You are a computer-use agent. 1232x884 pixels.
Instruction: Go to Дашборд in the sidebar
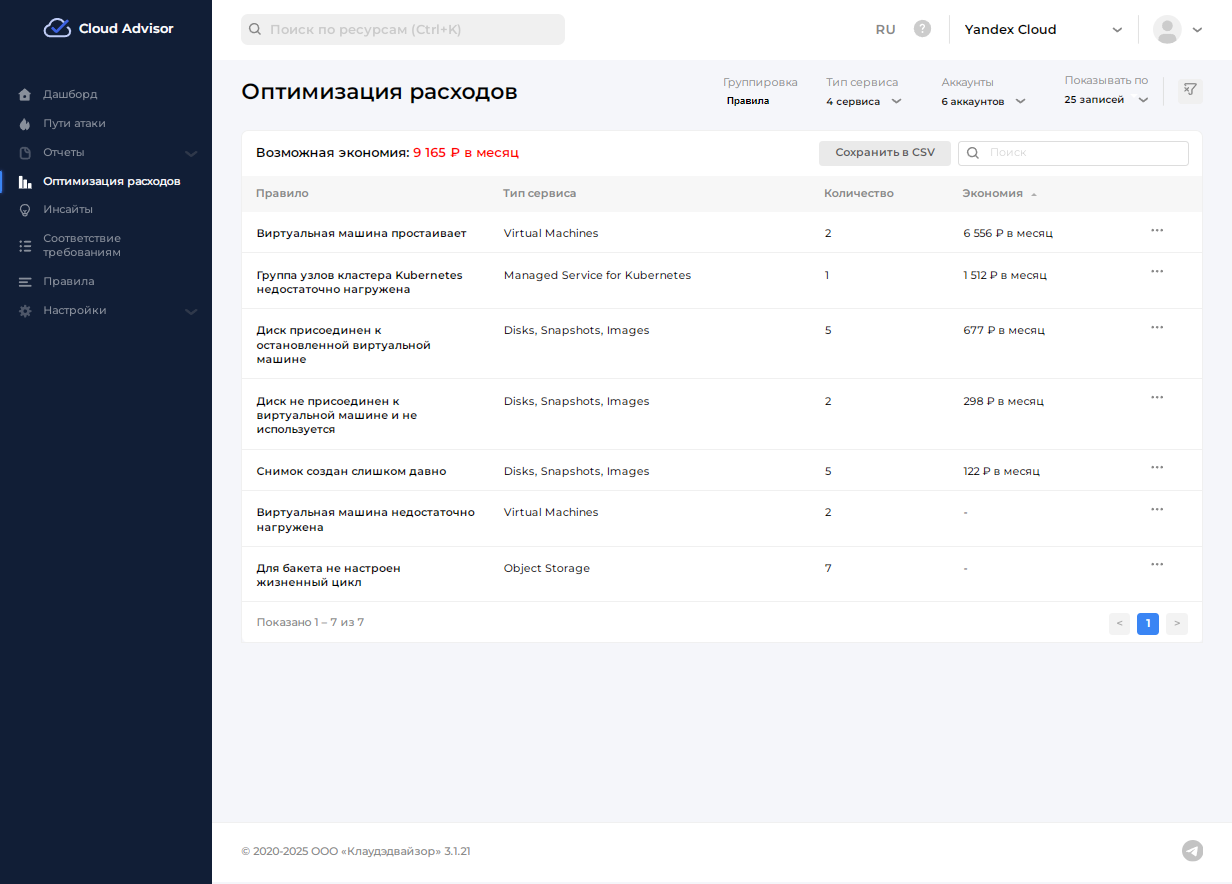pos(70,94)
